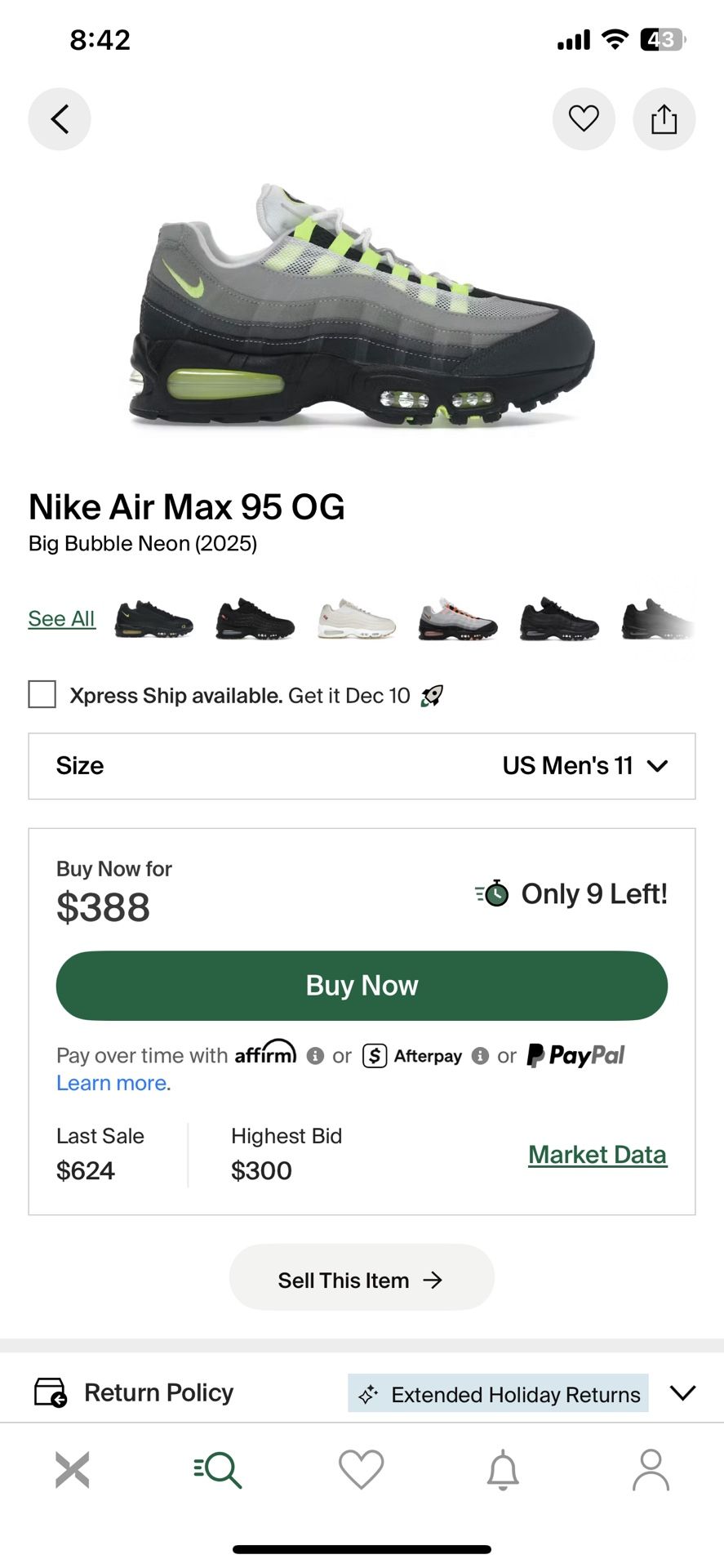Open favorites heart in bottom navigation
This screenshot has width=724, height=1568.
tap(361, 1470)
